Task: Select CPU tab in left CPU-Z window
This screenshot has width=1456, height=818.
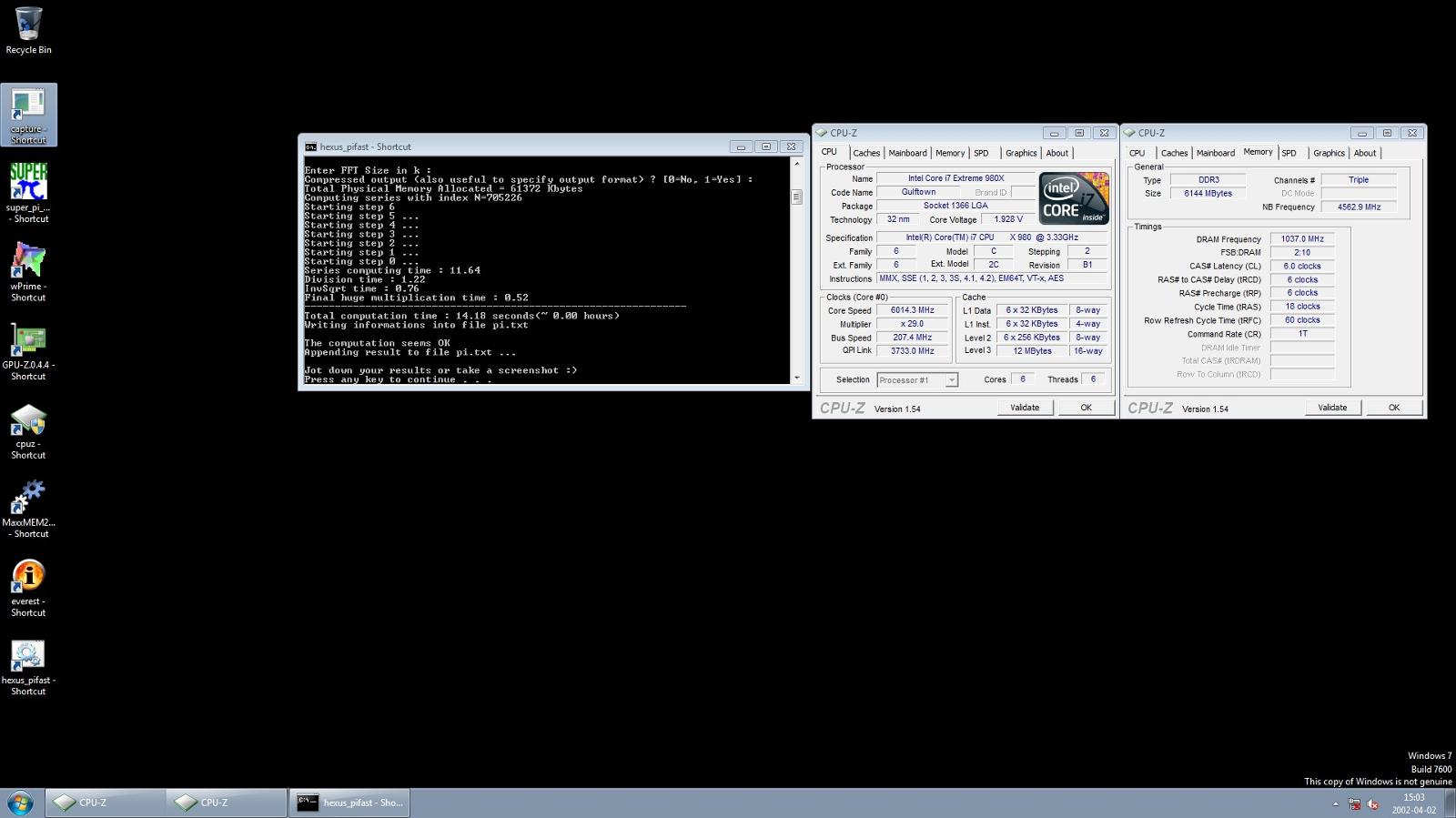Action: click(x=829, y=152)
